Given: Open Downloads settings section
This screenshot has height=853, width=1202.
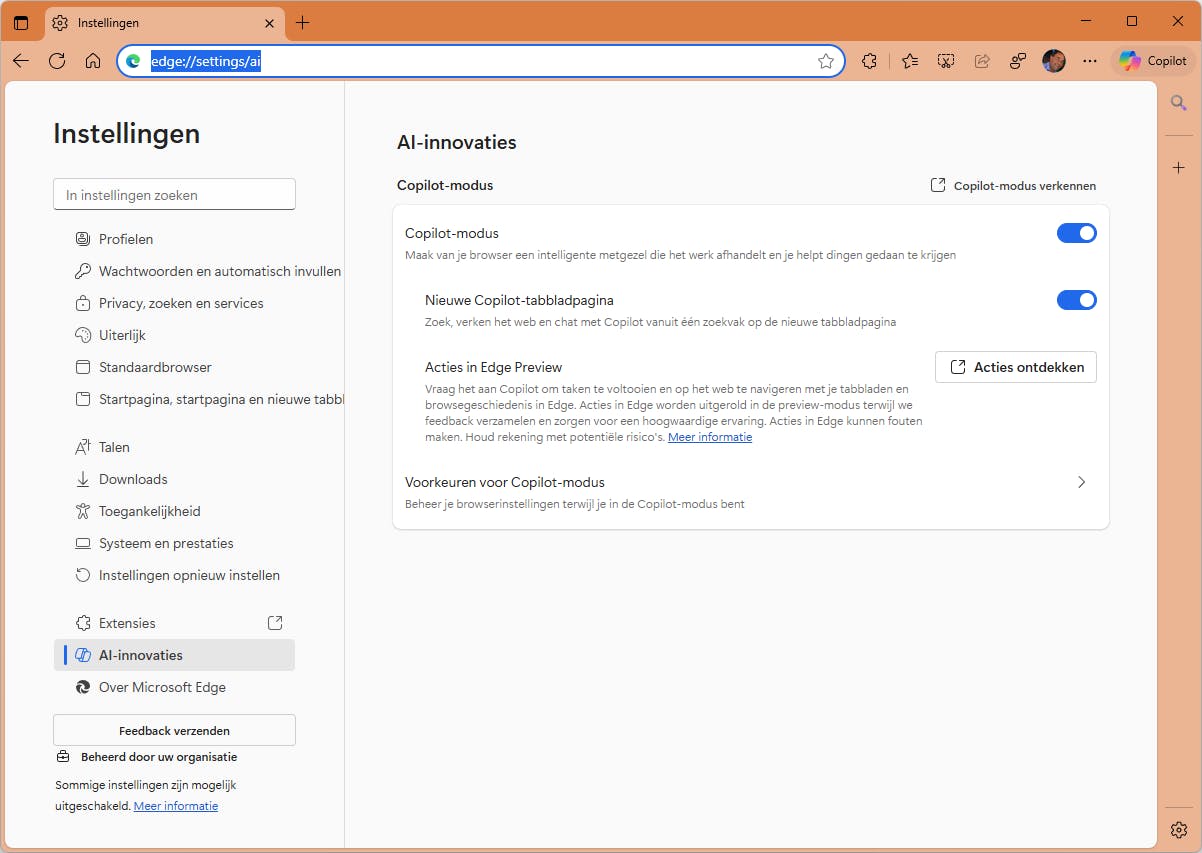Looking at the screenshot, I should (x=174, y=479).
